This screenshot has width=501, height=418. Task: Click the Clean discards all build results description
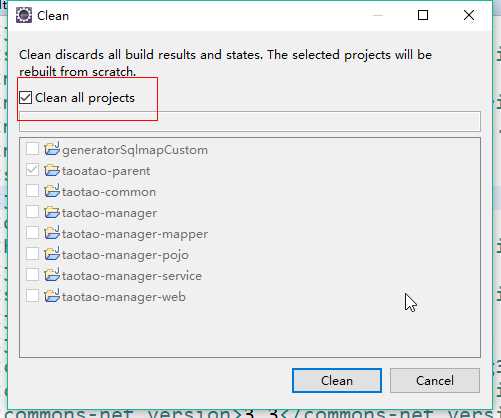225,63
